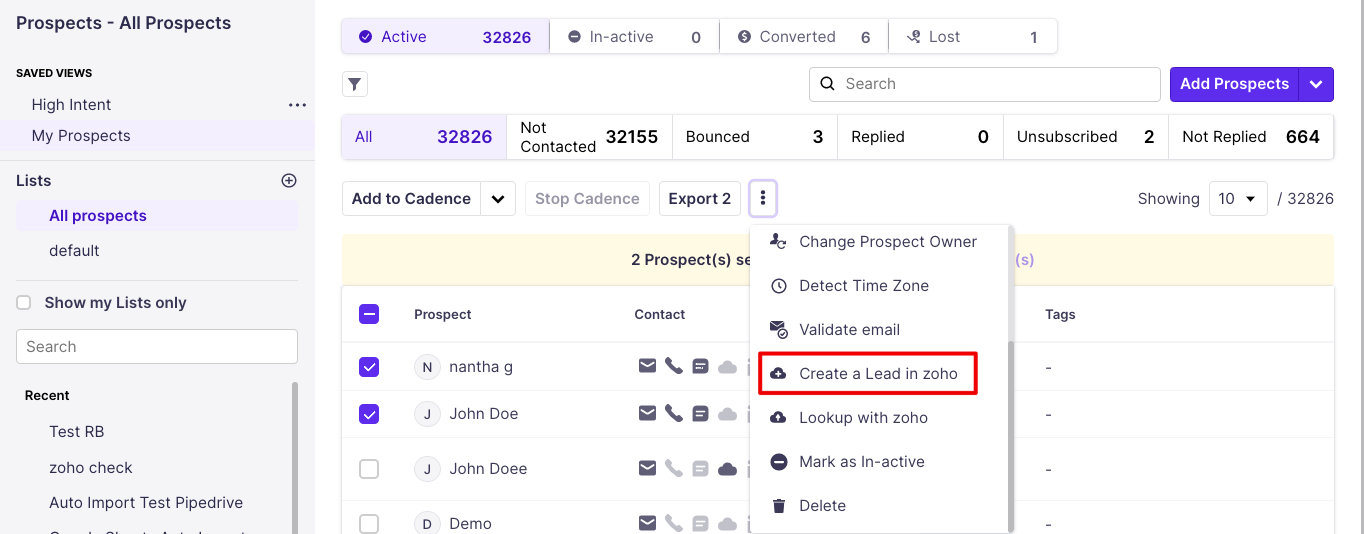
Task: Click cloud icon for nantha g
Action: pos(728,367)
